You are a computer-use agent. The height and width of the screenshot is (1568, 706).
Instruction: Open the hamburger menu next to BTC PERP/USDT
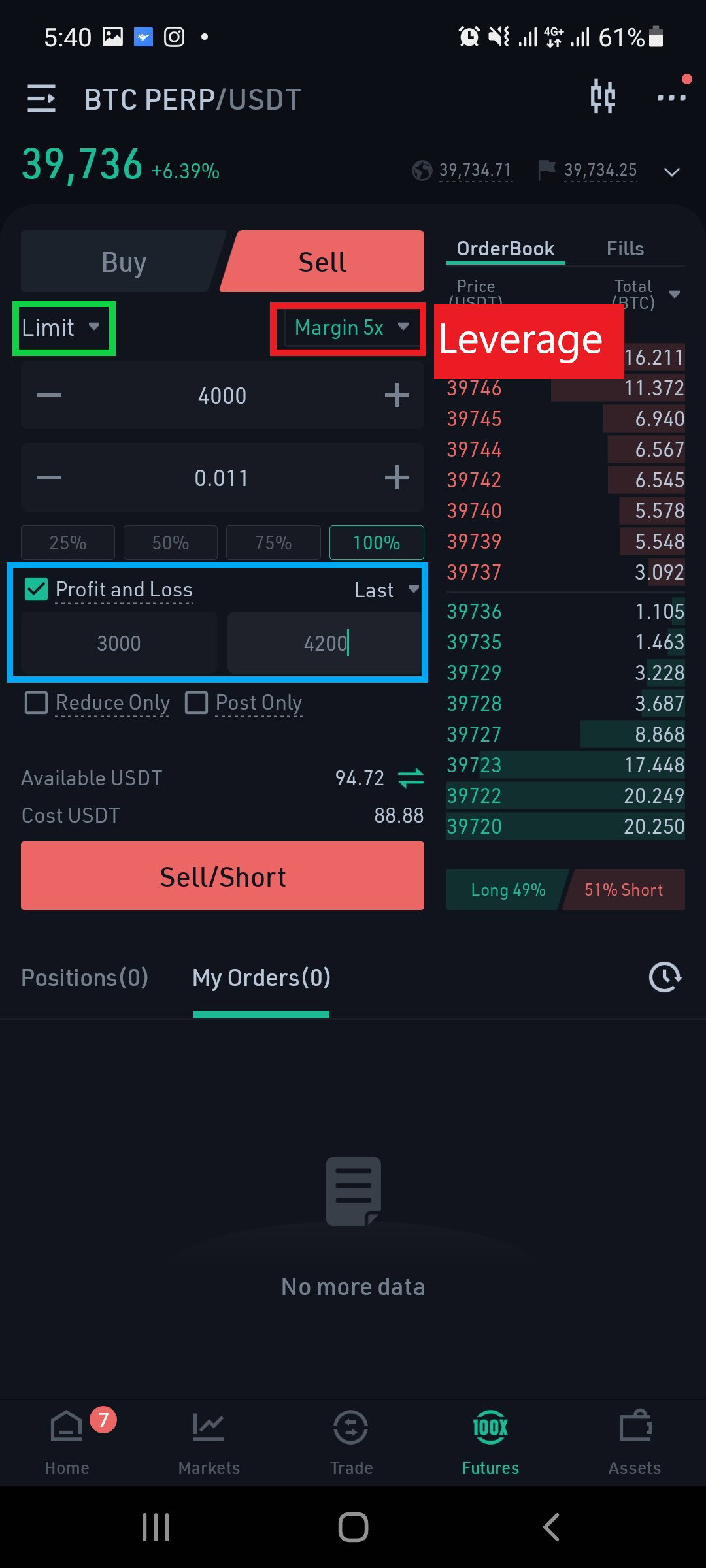[41, 99]
